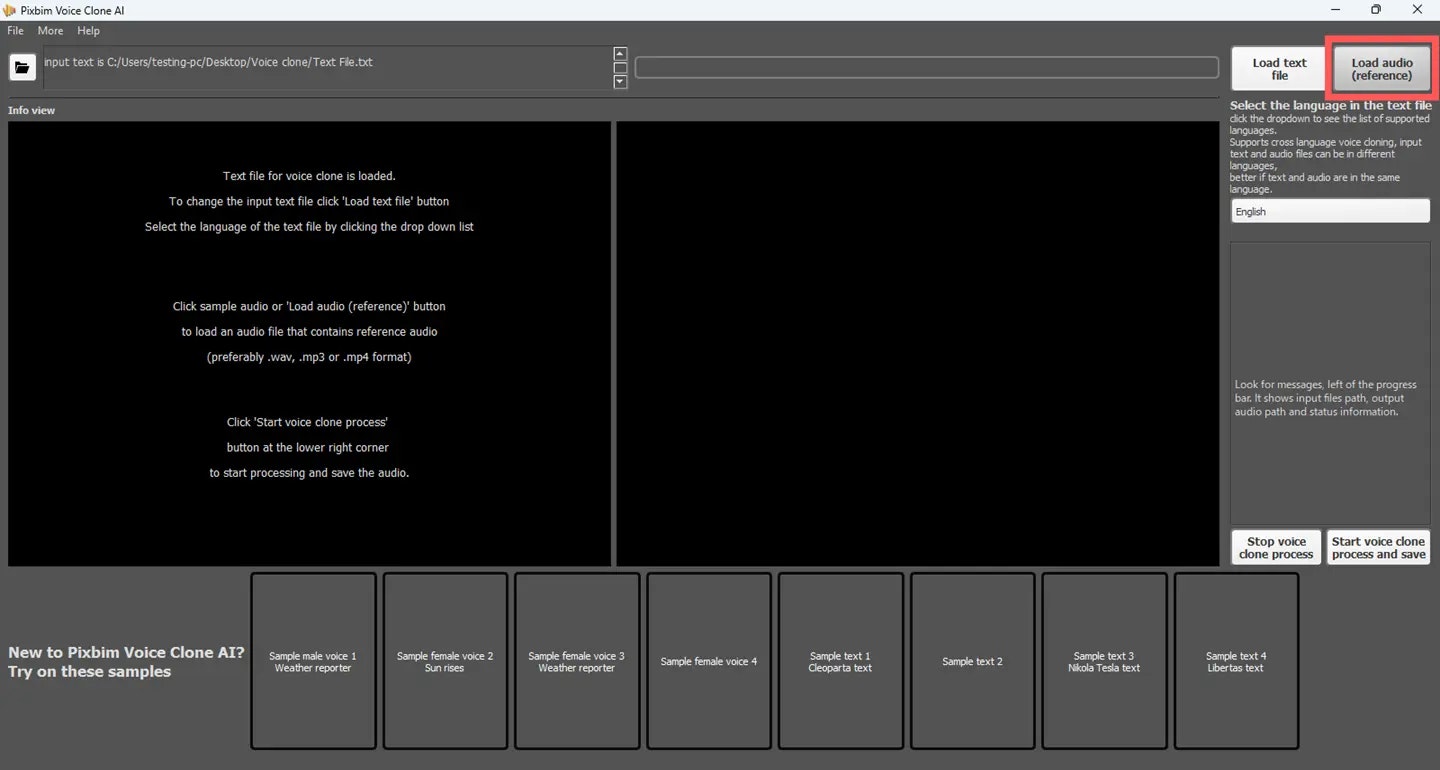The width and height of the screenshot is (1440, 770).
Task: Click 'New to Pixbim Voice Clone AI?' text
Action: (x=126, y=652)
